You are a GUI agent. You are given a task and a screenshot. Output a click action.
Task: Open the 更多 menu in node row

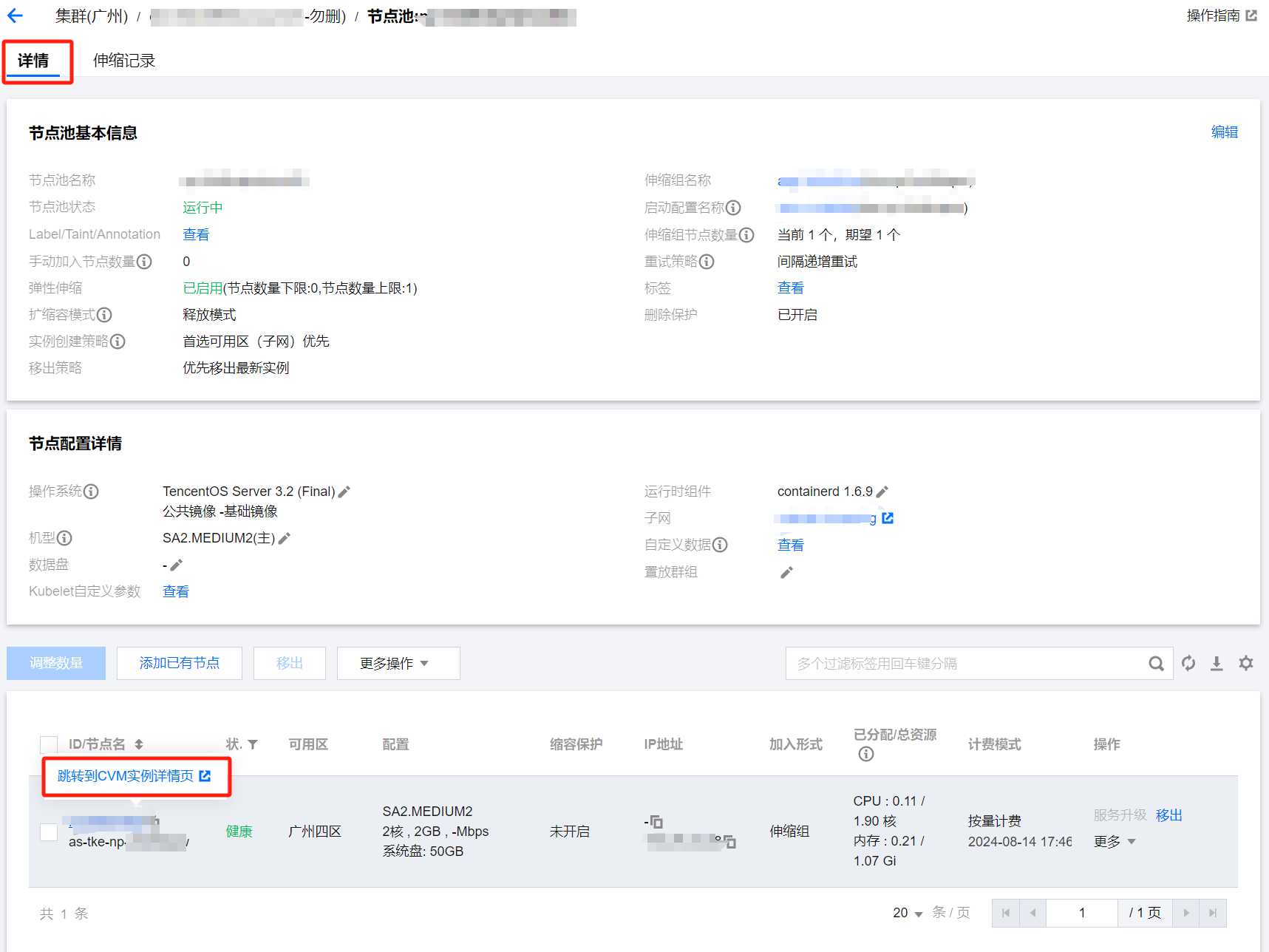click(1115, 842)
